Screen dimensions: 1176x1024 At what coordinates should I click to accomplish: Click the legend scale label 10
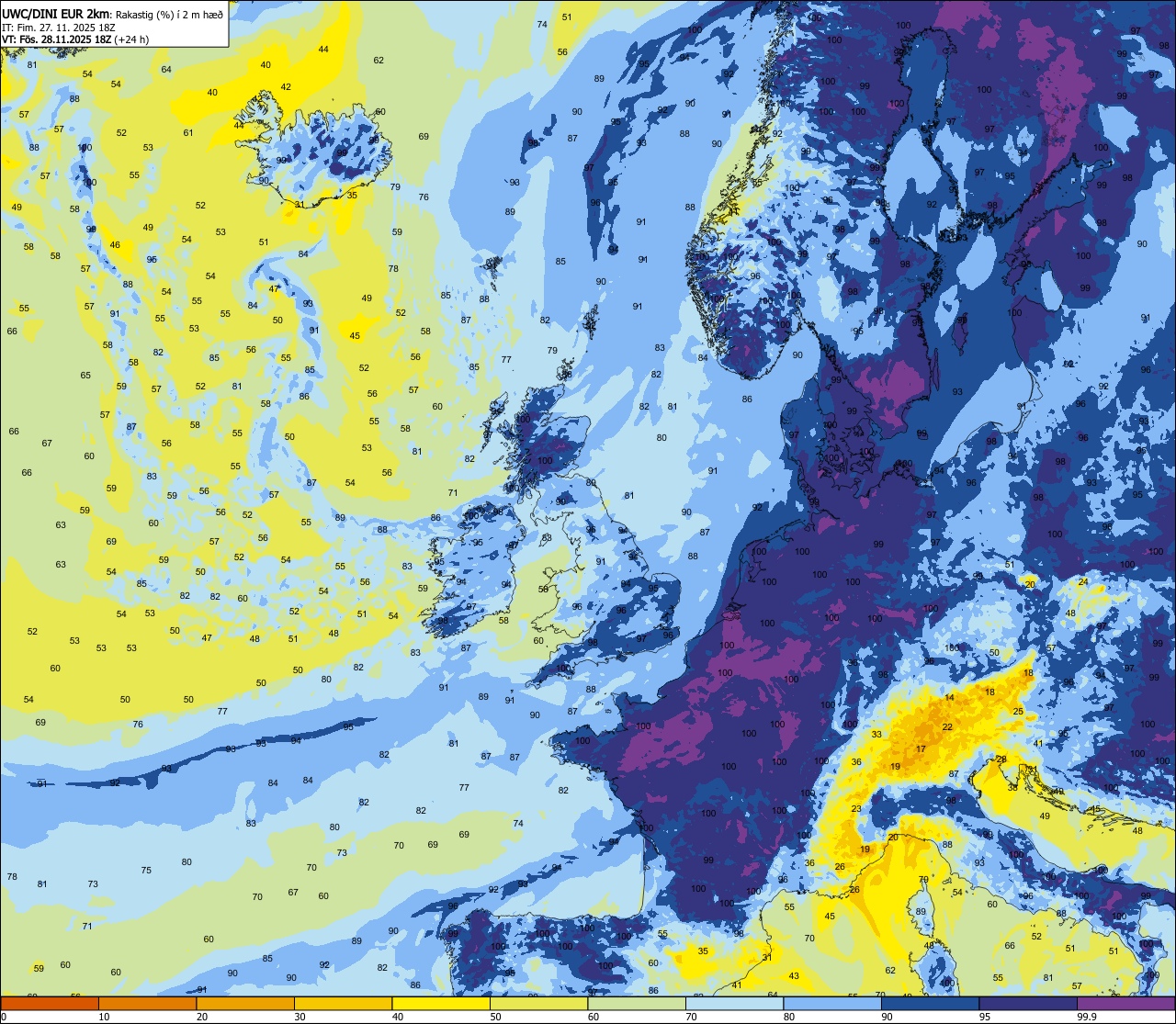point(104,1017)
